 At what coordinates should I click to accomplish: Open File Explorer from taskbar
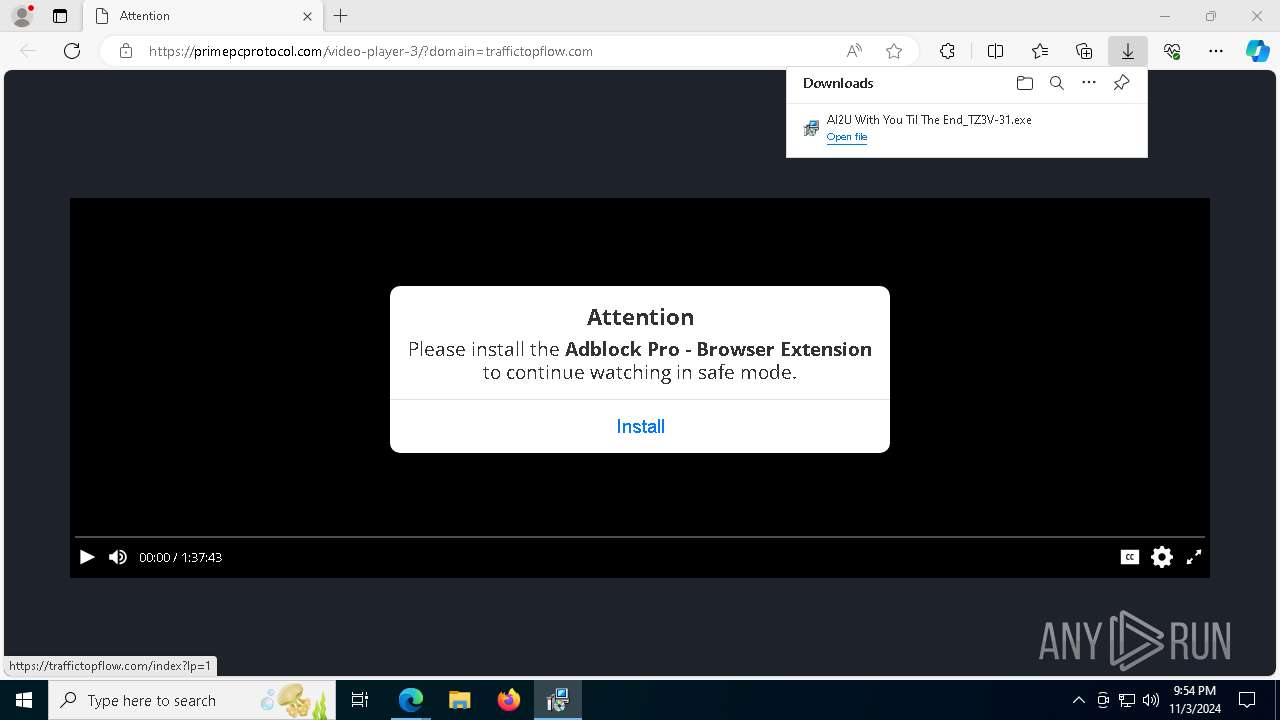coord(460,700)
